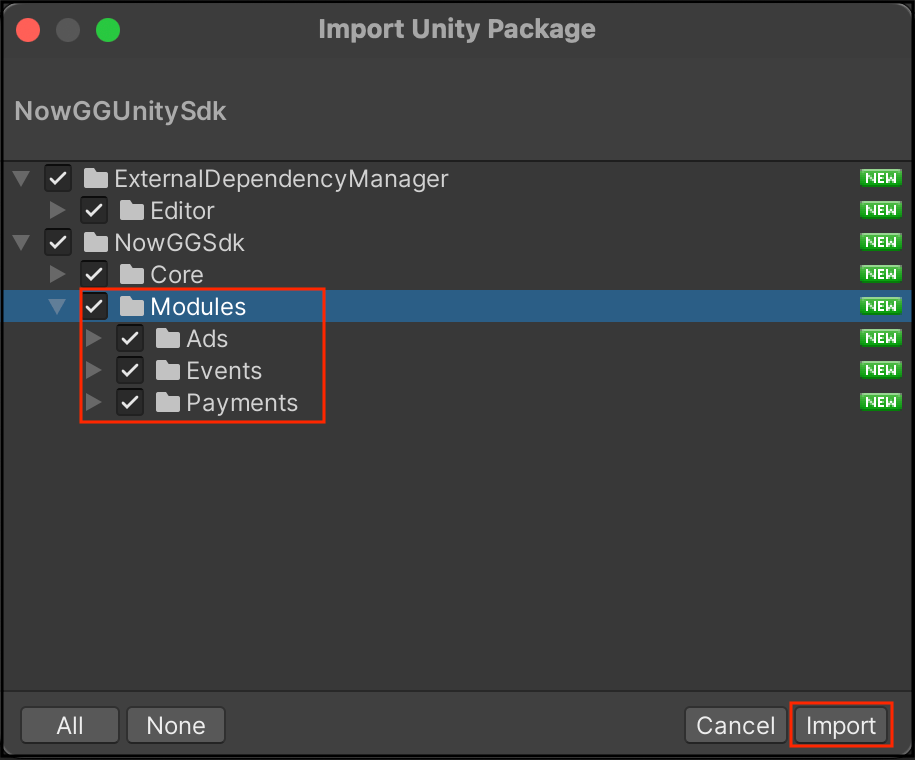Click the None selection button
Image resolution: width=915 pixels, height=760 pixels.
pyautogui.click(x=176, y=726)
